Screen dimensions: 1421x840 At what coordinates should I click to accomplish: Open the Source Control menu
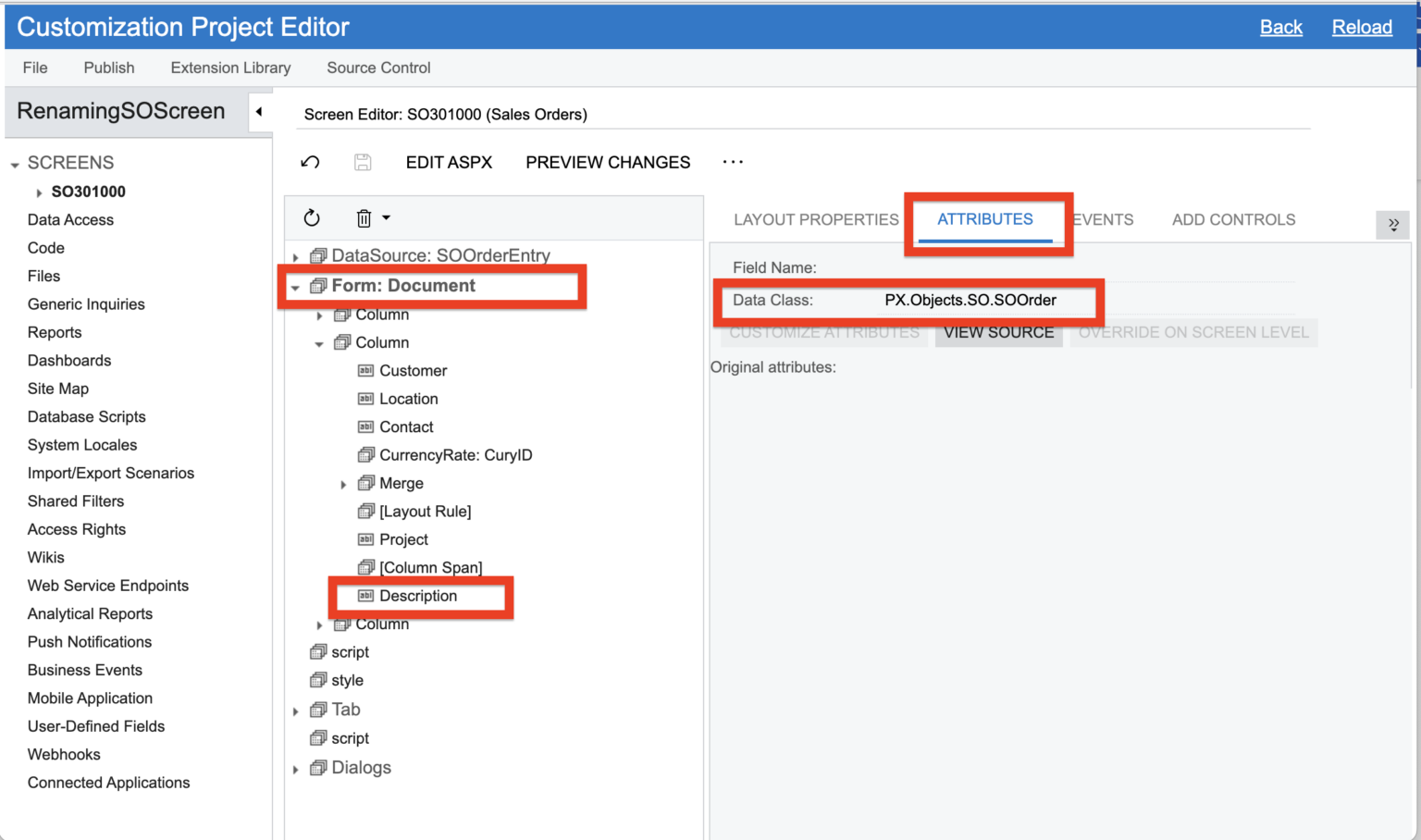coord(378,68)
